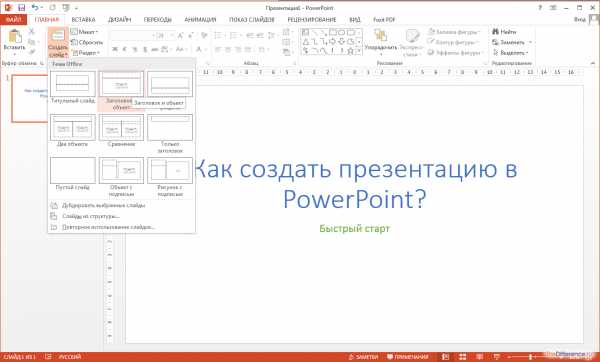Switch to the ДИЗАЙН (Design) tab
The width and height of the screenshot is (600, 362).
tap(119, 20)
